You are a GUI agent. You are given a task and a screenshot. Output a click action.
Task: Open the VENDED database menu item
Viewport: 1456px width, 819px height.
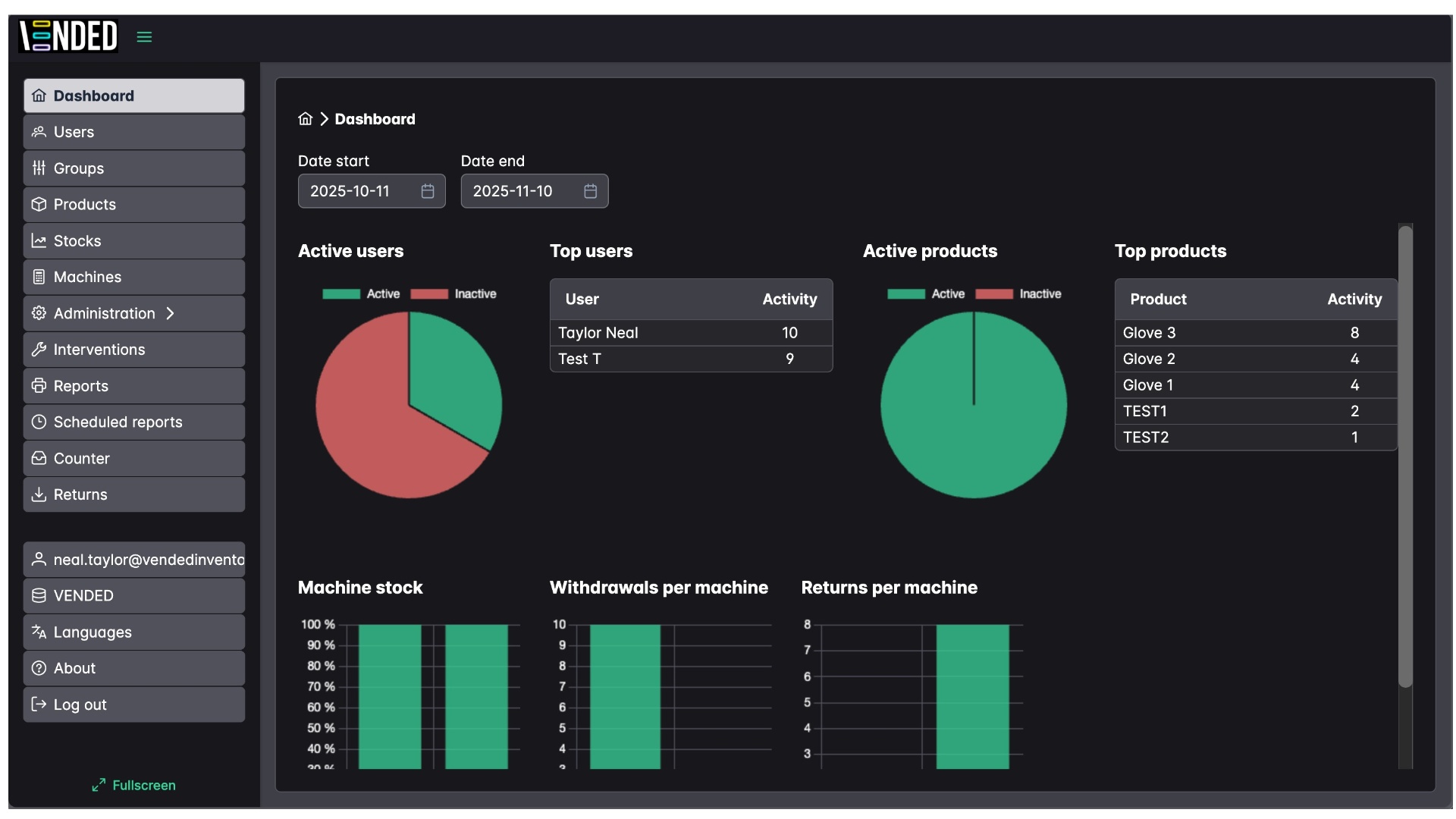[134, 596]
